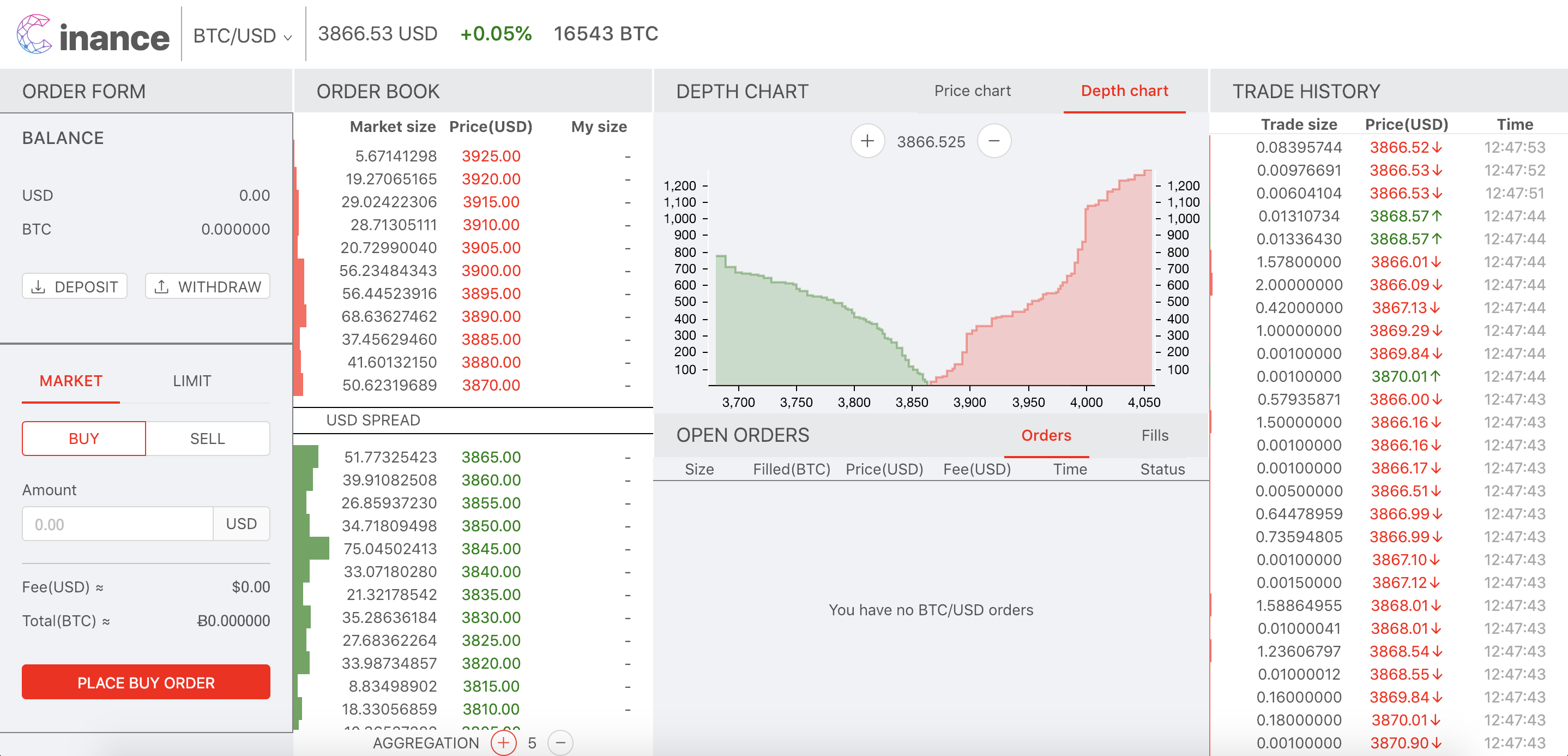Click the Deposit download icon
Image resolution: width=1568 pixels, height=756 pixels.
pyautogui.click(x=38, y=287)
